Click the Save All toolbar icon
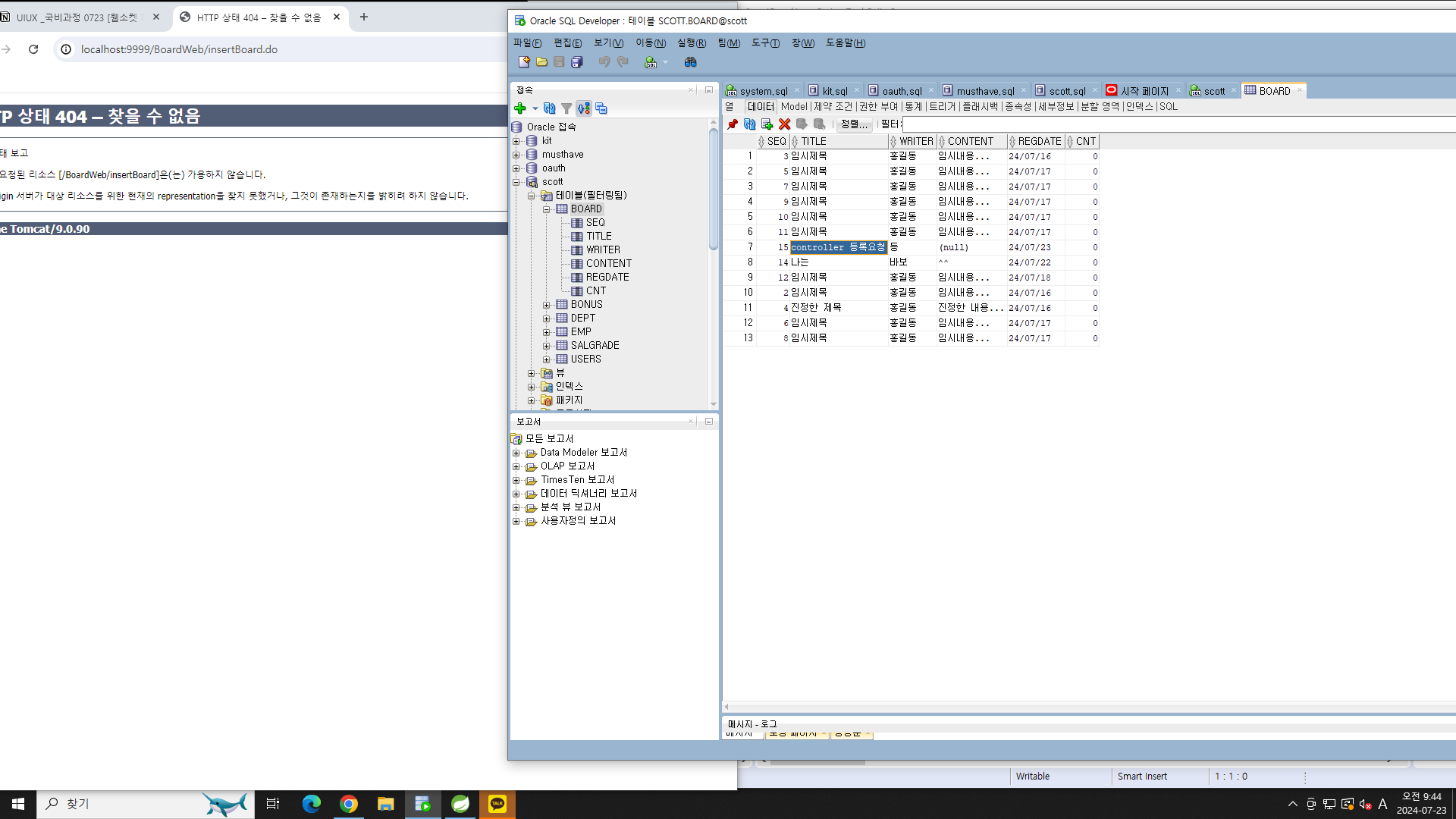 (x=577, y=62)
